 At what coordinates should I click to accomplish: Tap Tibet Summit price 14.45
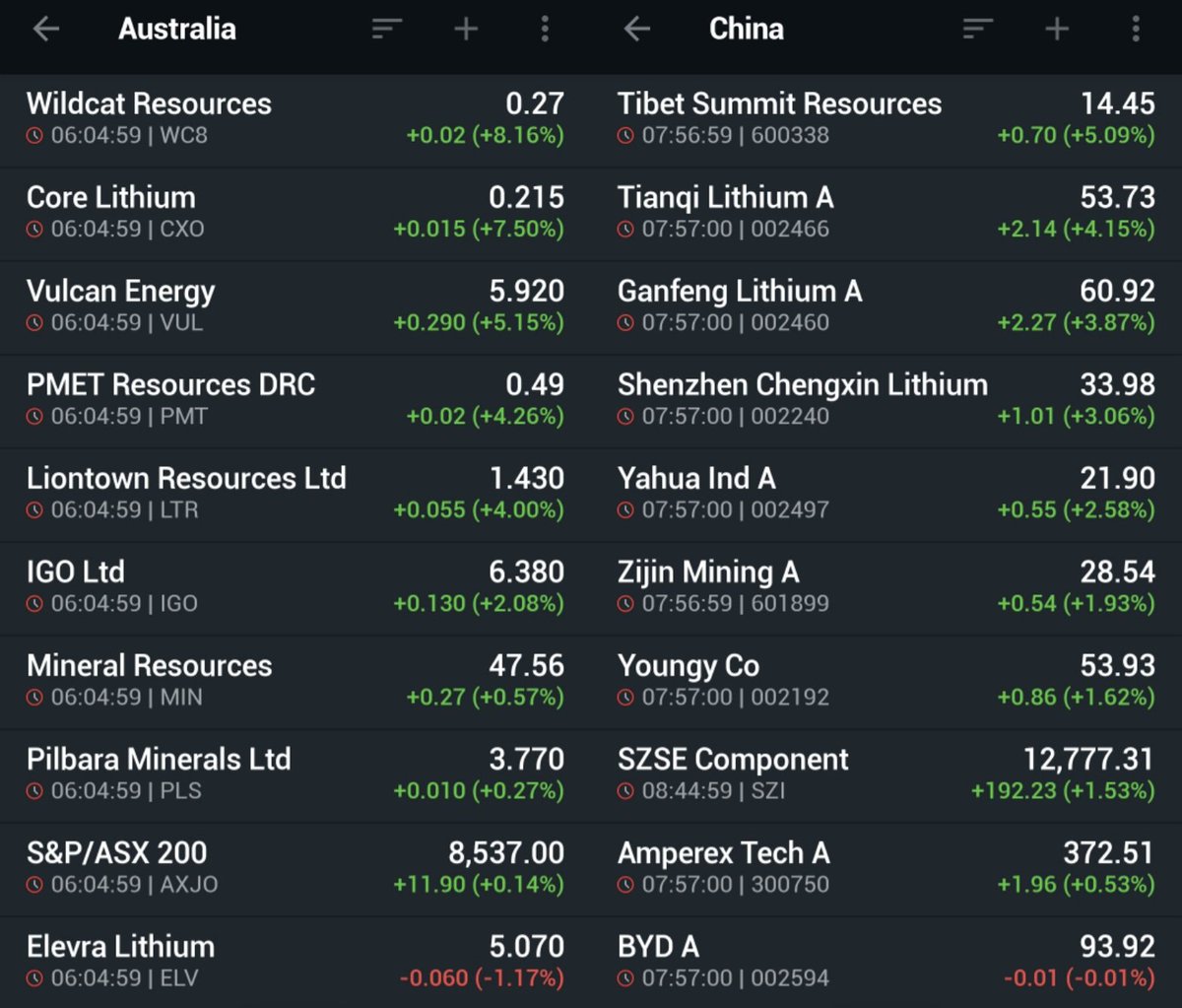(x=1118, y=103)
